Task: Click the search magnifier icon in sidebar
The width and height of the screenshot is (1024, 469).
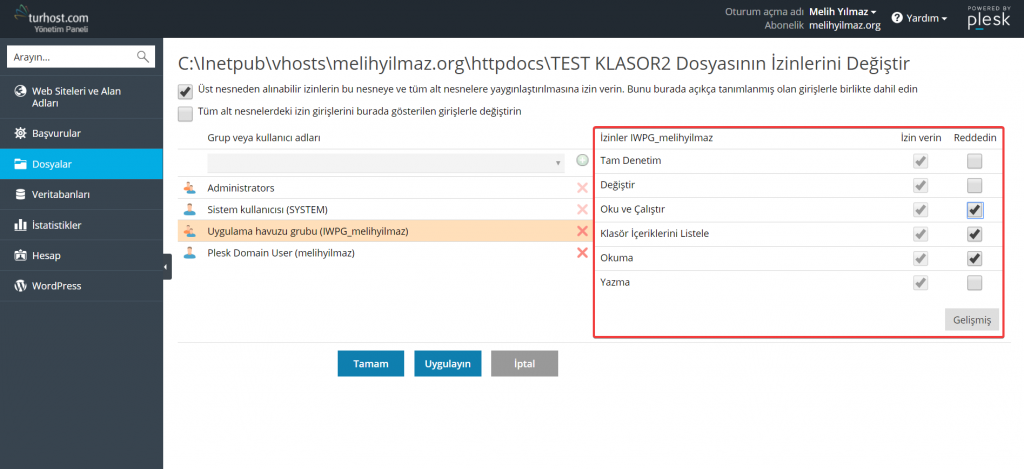Action: click(144, 57)
